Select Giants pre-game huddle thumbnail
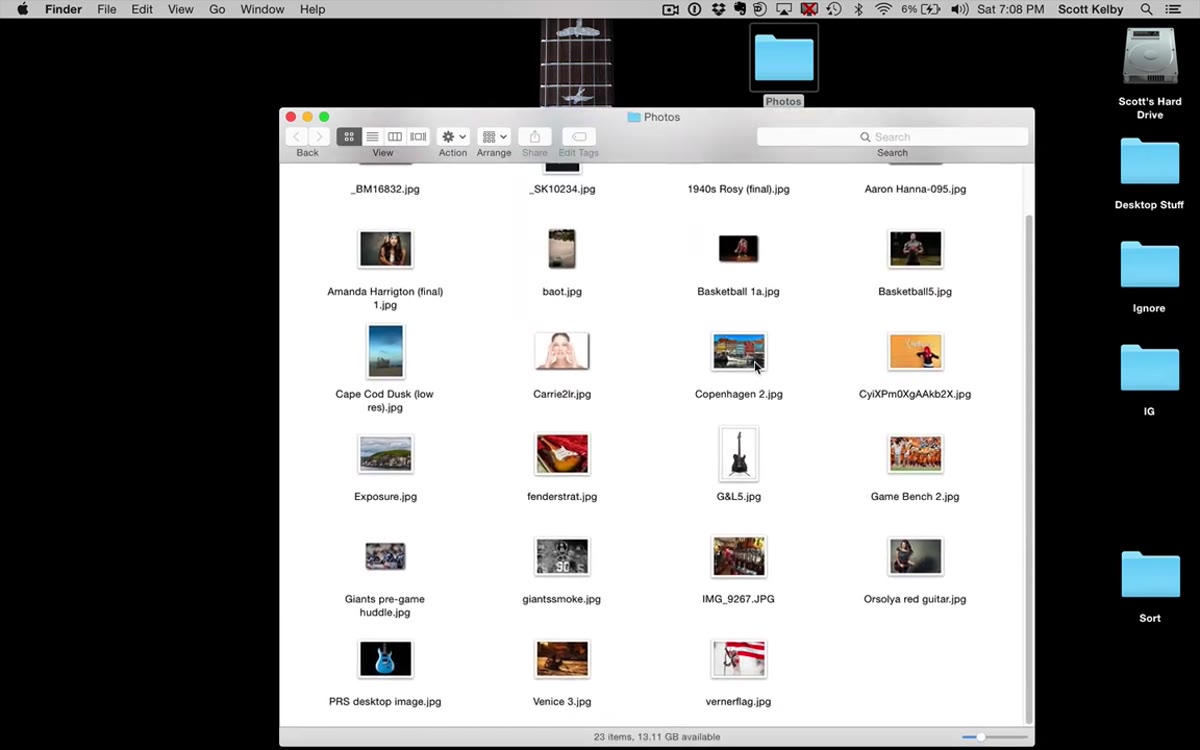 [386, 556]
